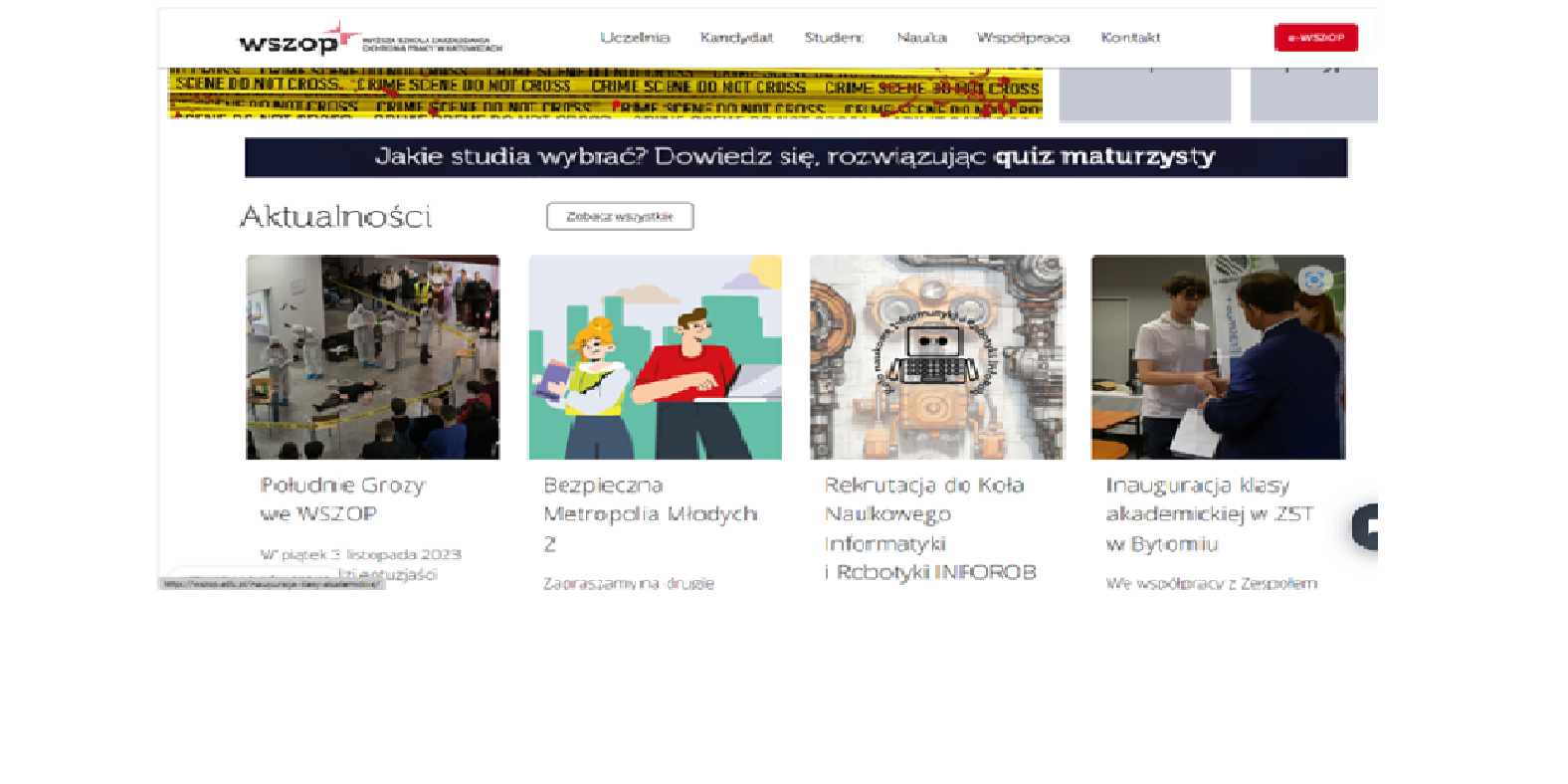1568x784 pixels.
Task: Click text 'We współpracy z Zespołem'
Action: coord(1211,583)
